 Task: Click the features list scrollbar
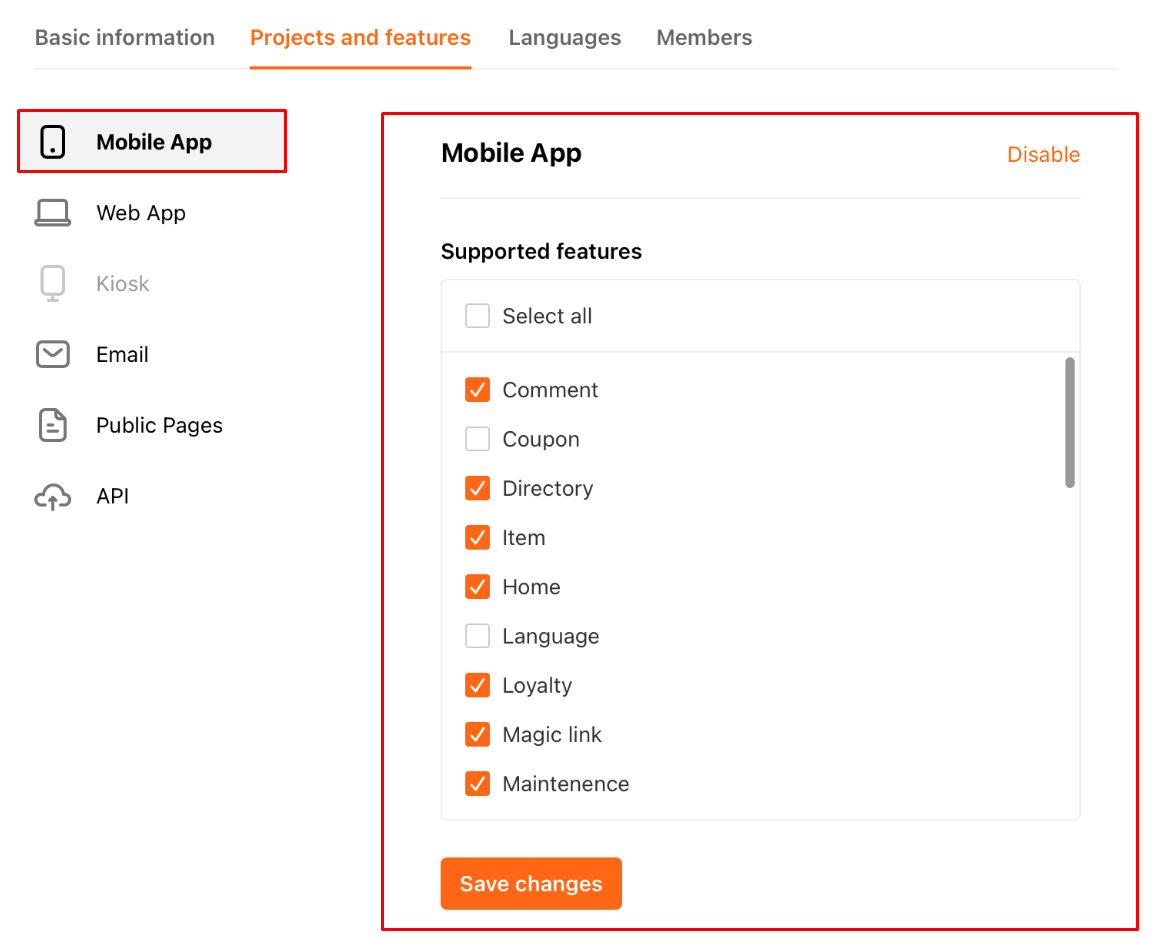pyautogui.click(x=1068, y=420)
